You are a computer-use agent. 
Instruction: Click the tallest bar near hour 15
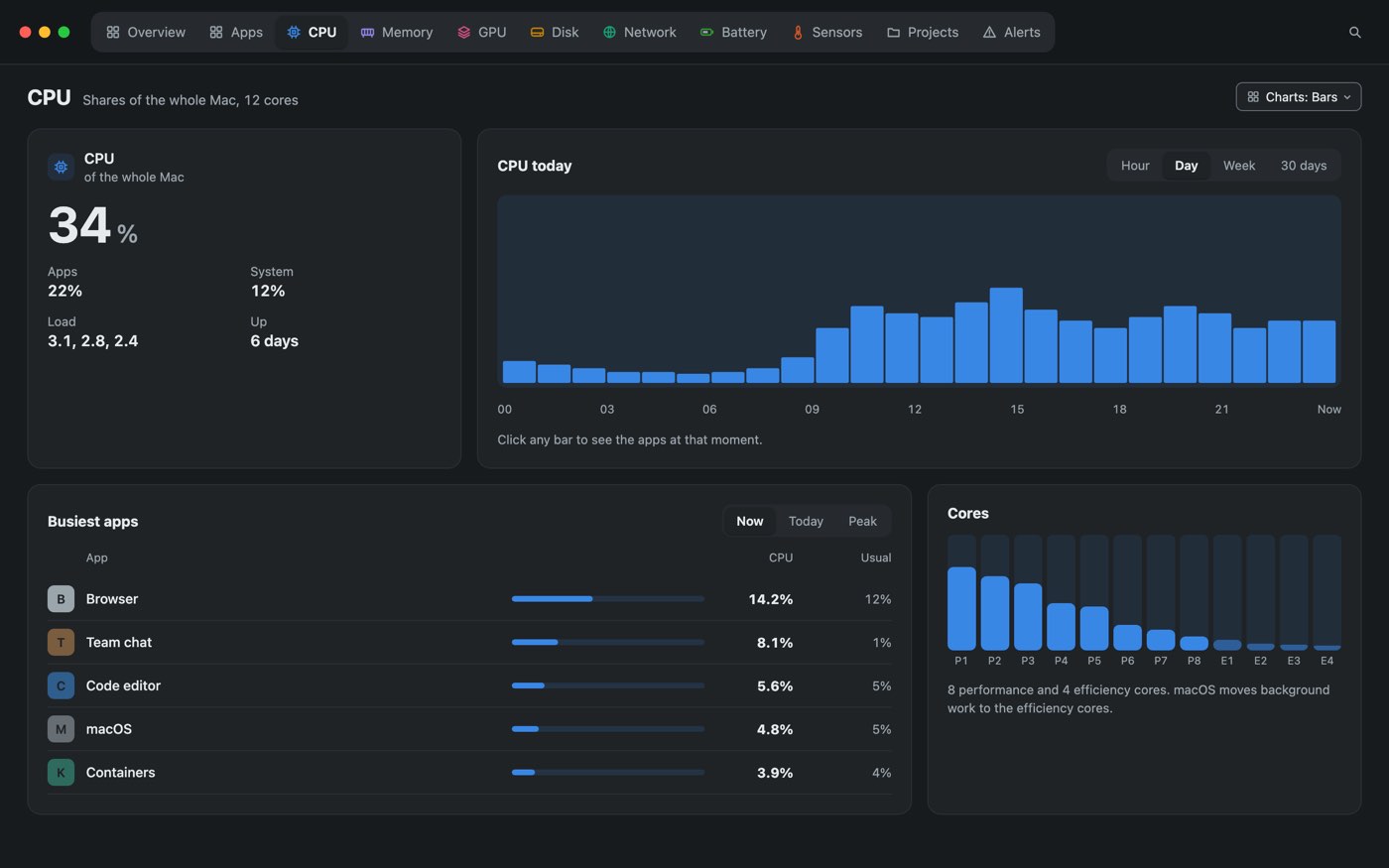[x=1006, y=335]
